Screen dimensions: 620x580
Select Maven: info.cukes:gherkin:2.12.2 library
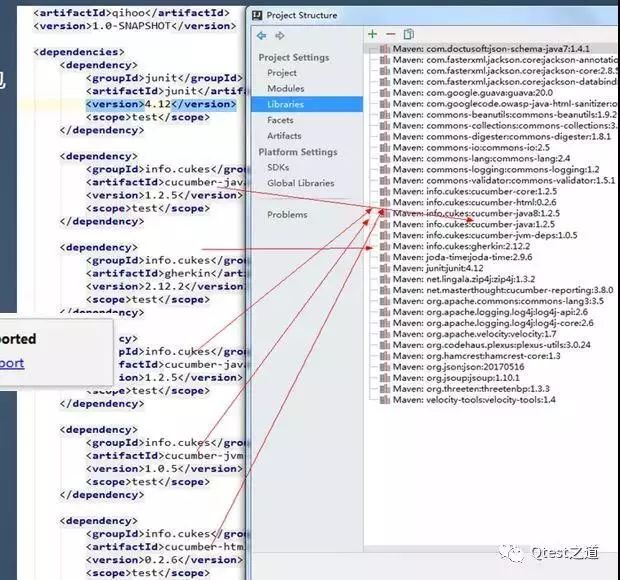(x=461, y=246)
